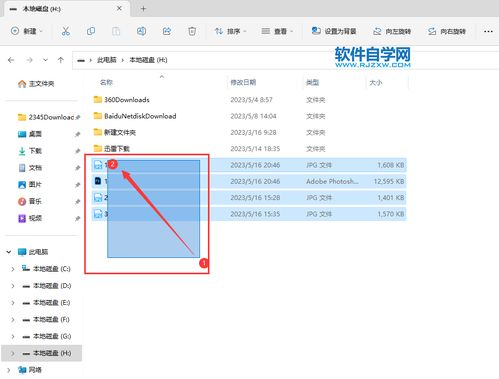Open 音乐 Music in sidebar
The width and height of the screenshot is (499, 379).
[30, 201]
